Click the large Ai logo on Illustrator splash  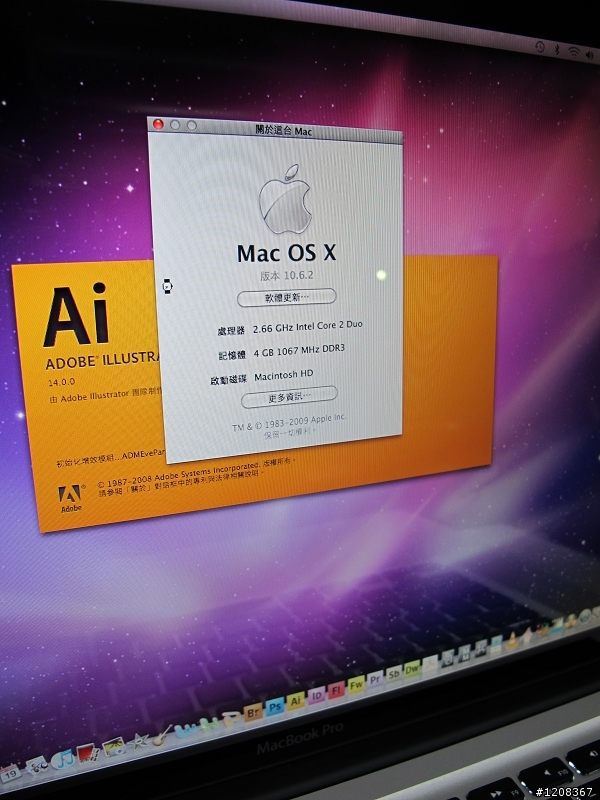pyautogui.click(x=77, y=315)
